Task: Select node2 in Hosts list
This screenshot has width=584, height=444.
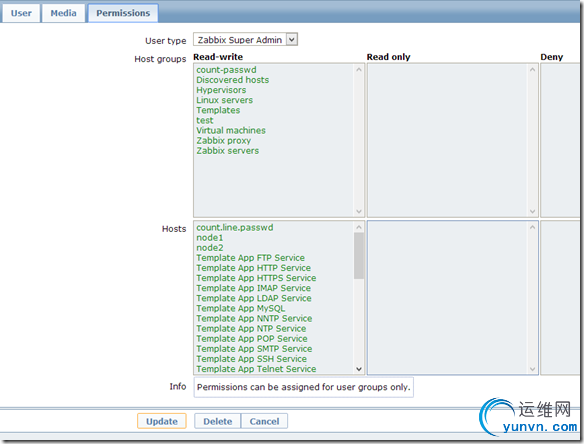Action: 210,248
